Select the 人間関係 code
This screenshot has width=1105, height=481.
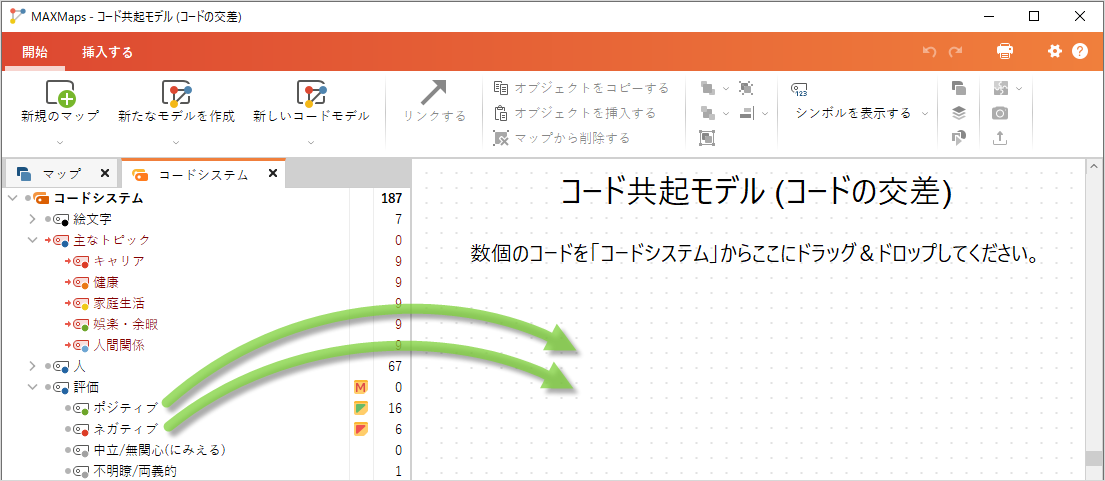(119, 346)
